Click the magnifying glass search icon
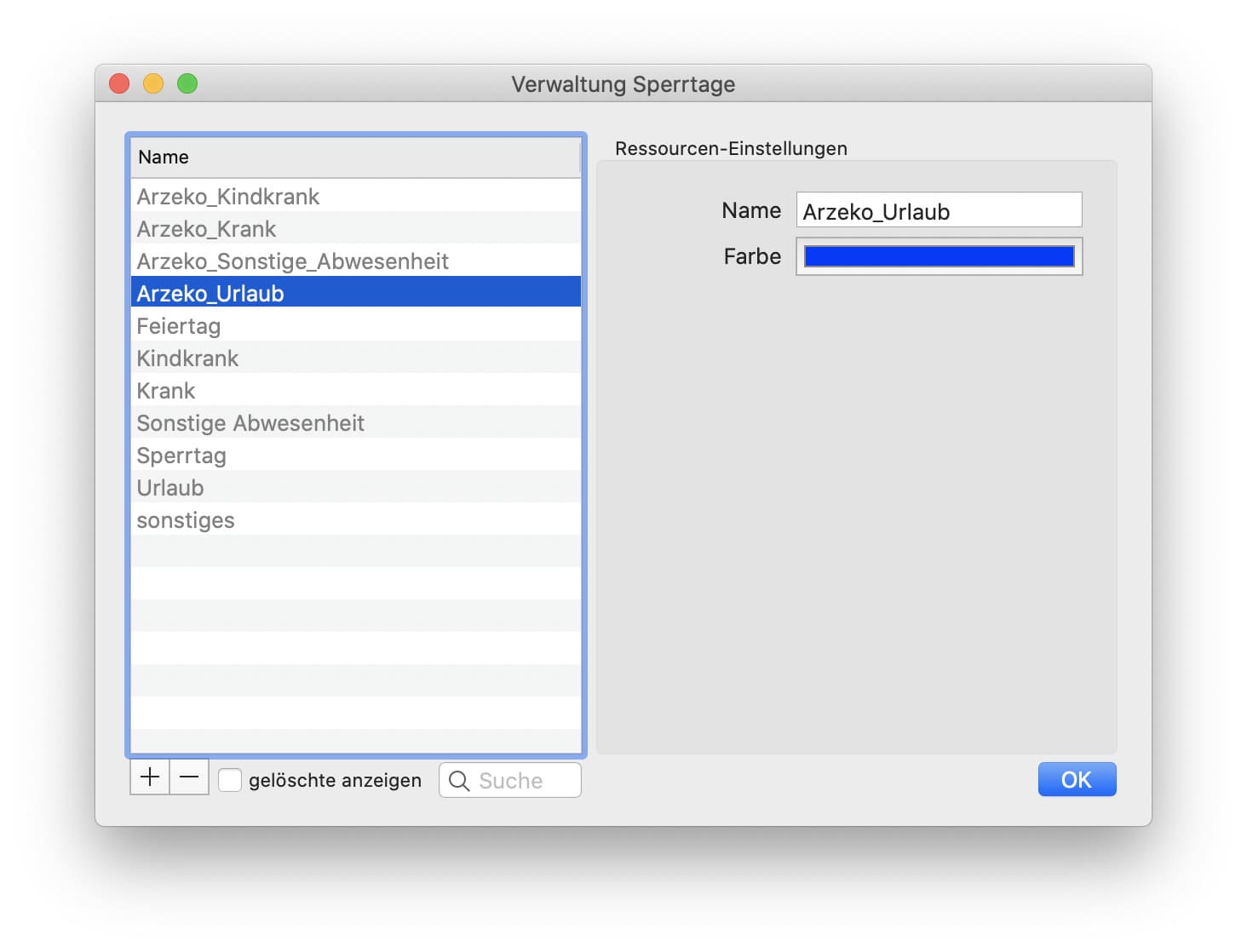The width and height of the screenshot is (1247, 952). click(459, 781)
